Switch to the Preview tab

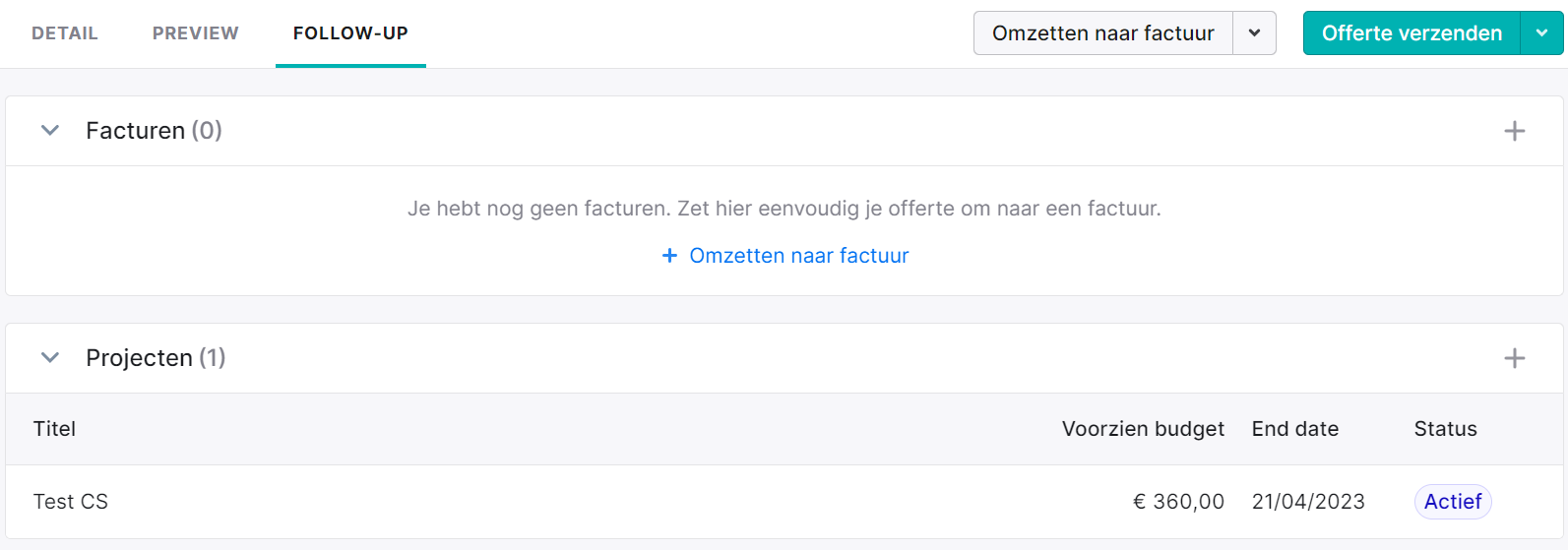196,33
